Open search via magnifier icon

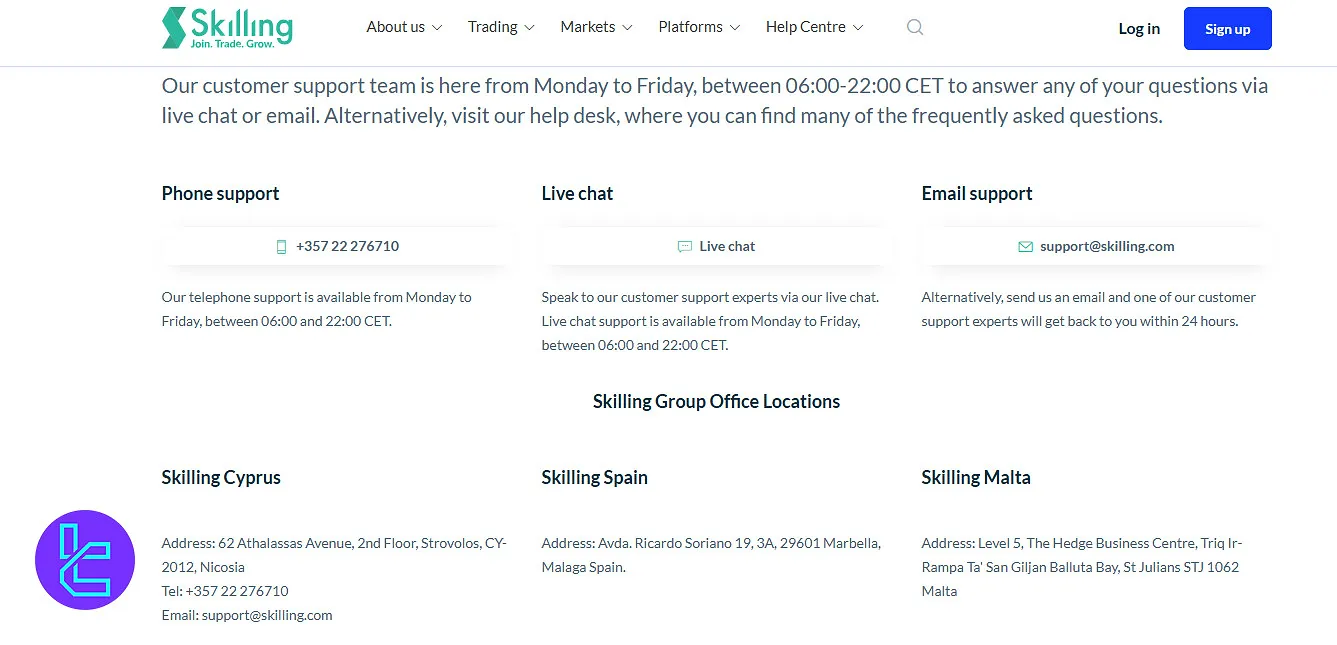point(915,28)
